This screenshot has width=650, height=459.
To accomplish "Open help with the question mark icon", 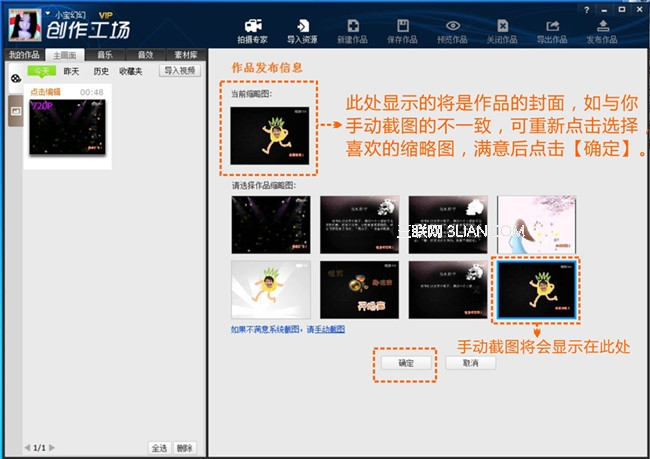I will point(587,10).
